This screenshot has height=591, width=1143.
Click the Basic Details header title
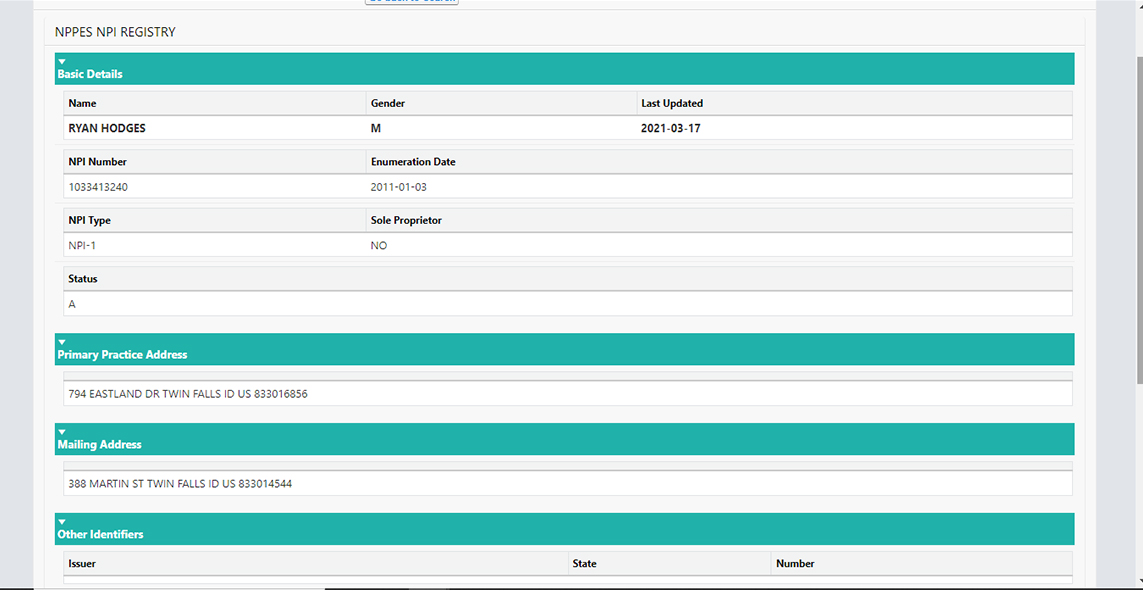pyautogui.click(x=90, y=74)
